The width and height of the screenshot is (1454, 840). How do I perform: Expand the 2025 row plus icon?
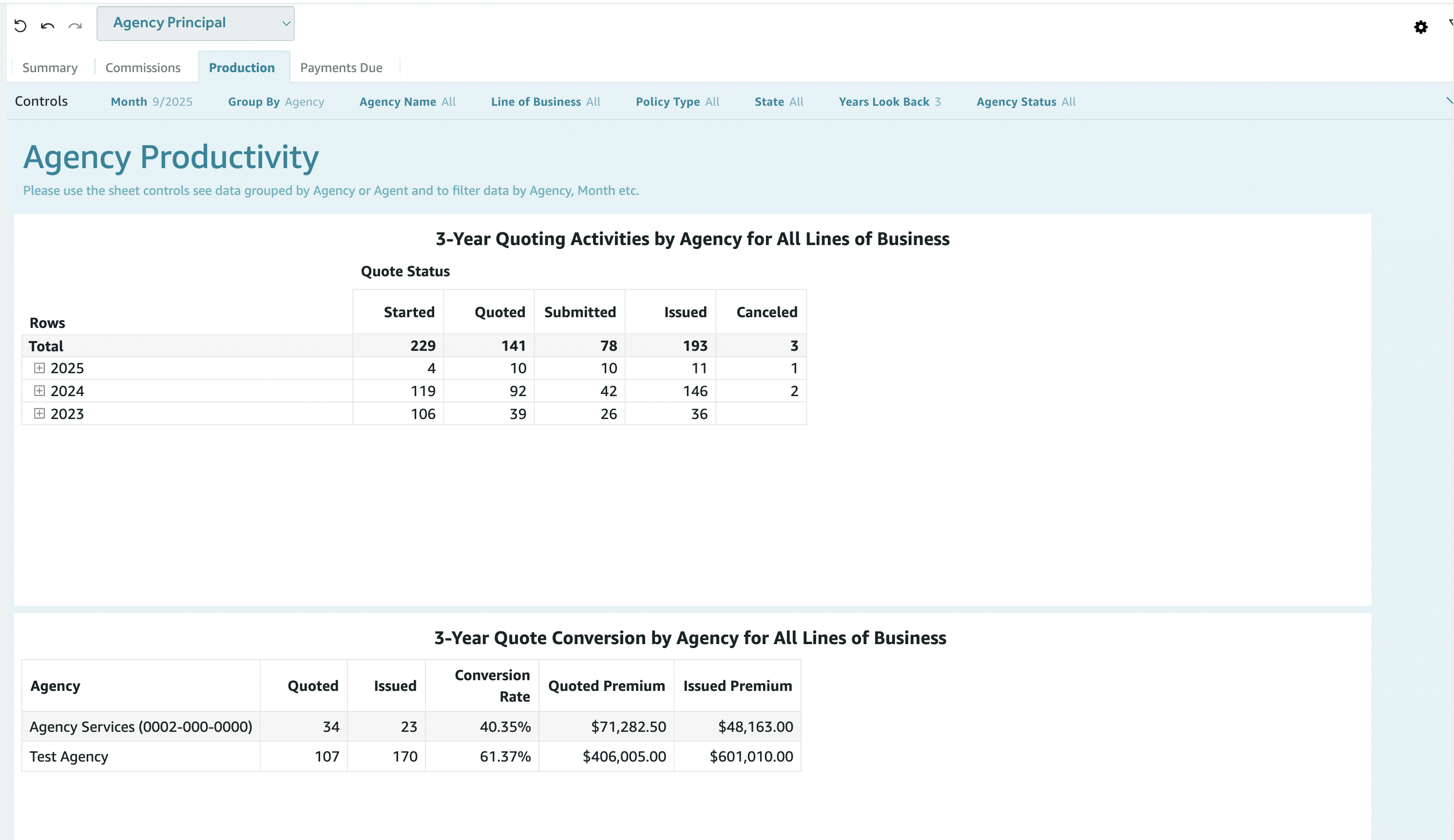39,368
